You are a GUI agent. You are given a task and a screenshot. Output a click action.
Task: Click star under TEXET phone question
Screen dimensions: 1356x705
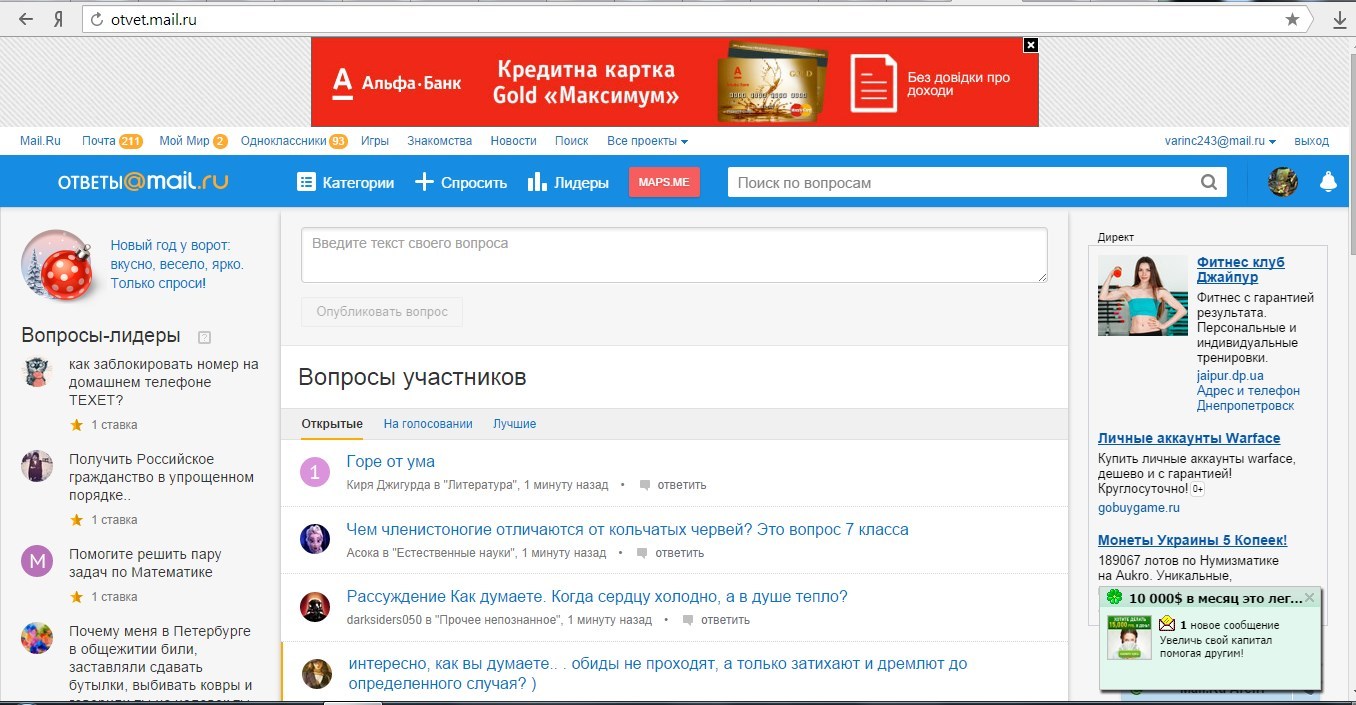[77, 425]
